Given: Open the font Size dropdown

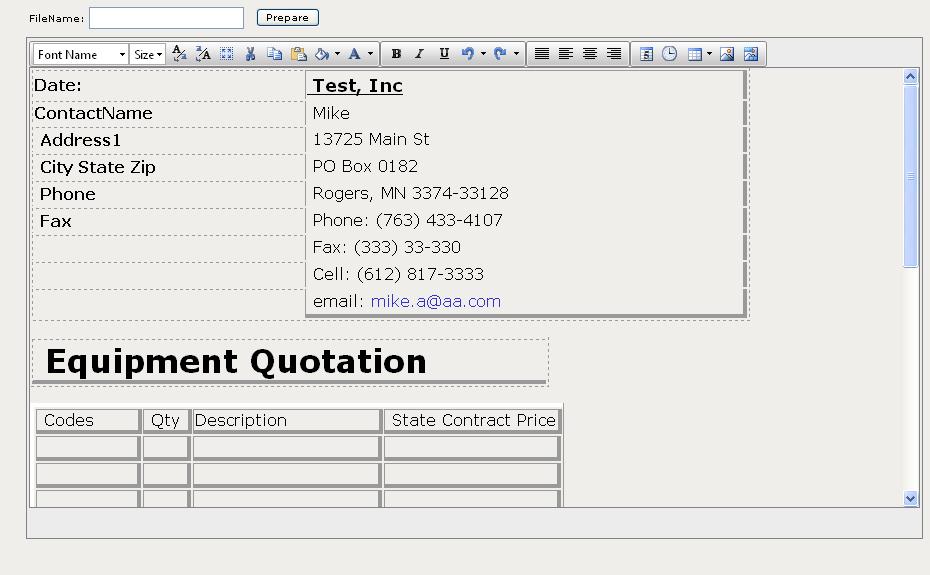Looking at the screenshot, I should [x=147, y=55].
